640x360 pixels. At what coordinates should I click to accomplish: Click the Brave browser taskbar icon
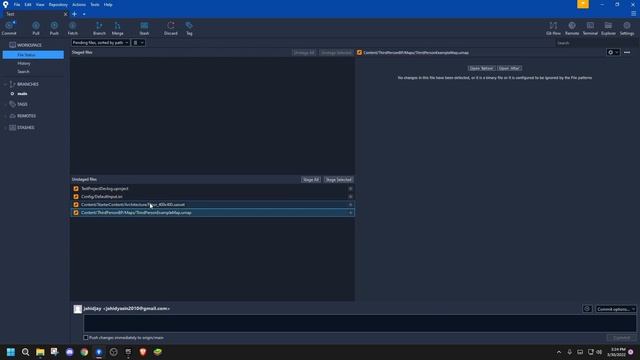[x=143, y=352]
